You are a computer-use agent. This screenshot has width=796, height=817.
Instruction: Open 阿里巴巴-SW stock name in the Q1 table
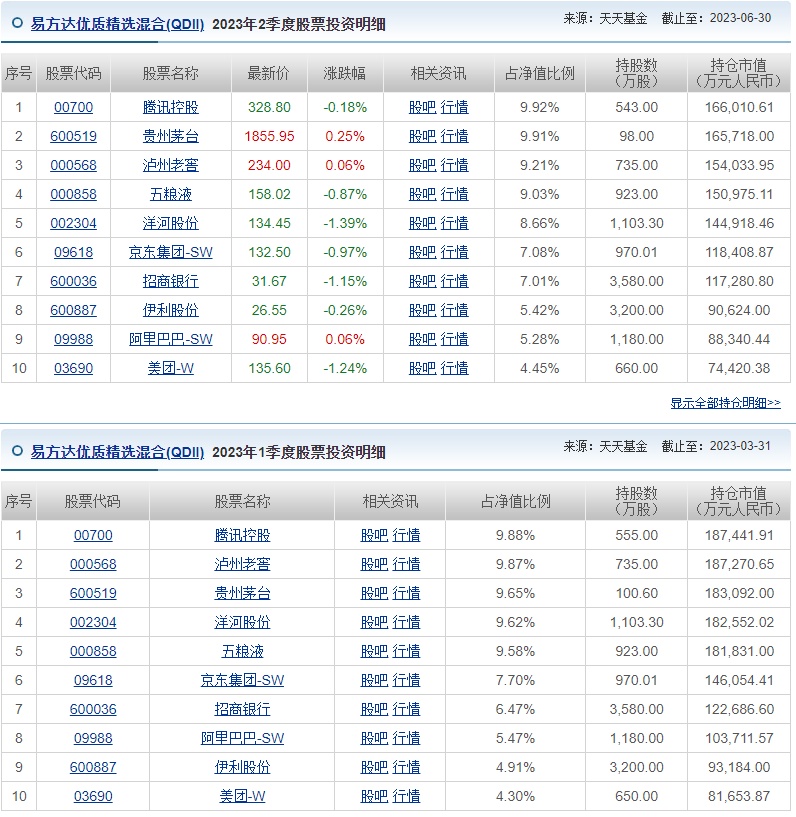243,738
